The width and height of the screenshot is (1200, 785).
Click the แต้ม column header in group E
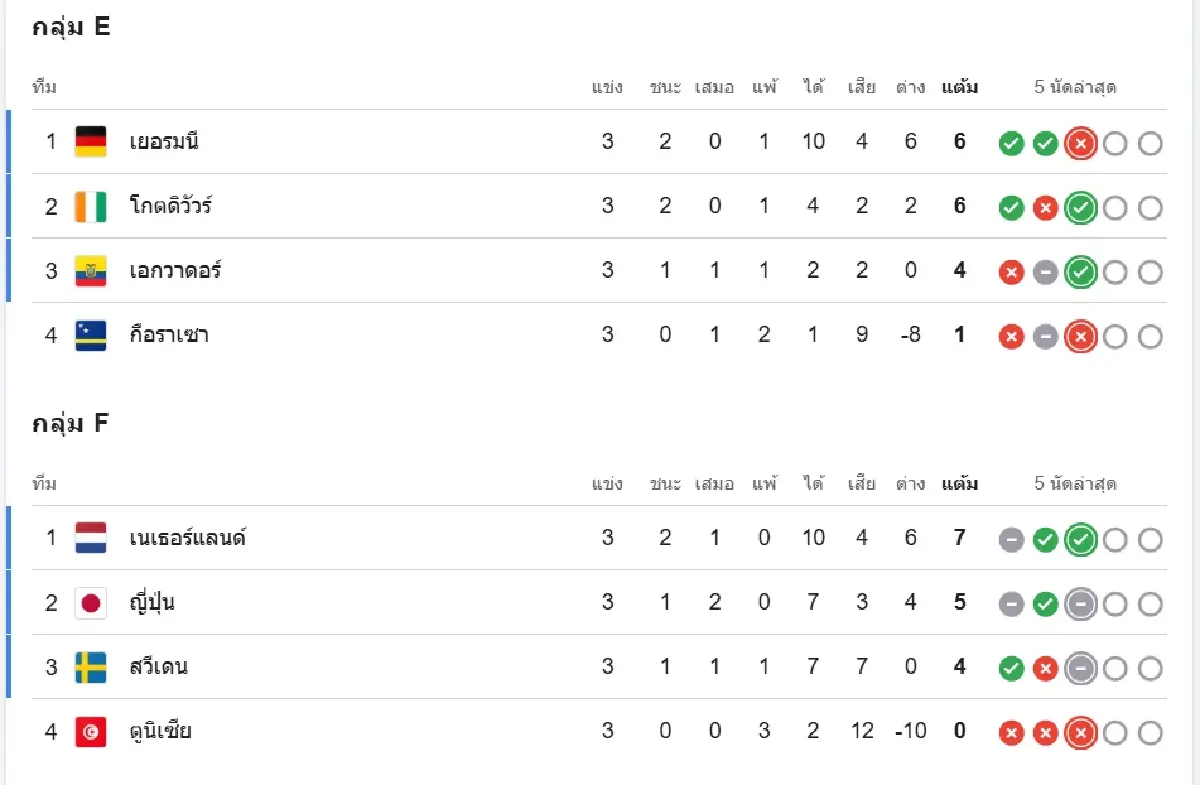point(960,87)
